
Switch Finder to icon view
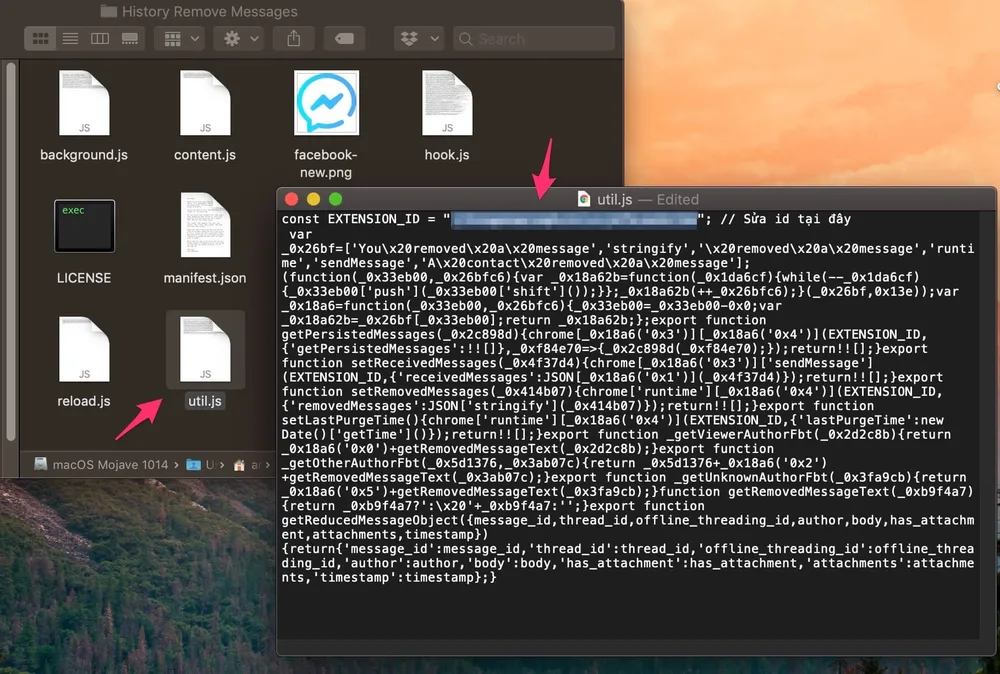(41, 38)
